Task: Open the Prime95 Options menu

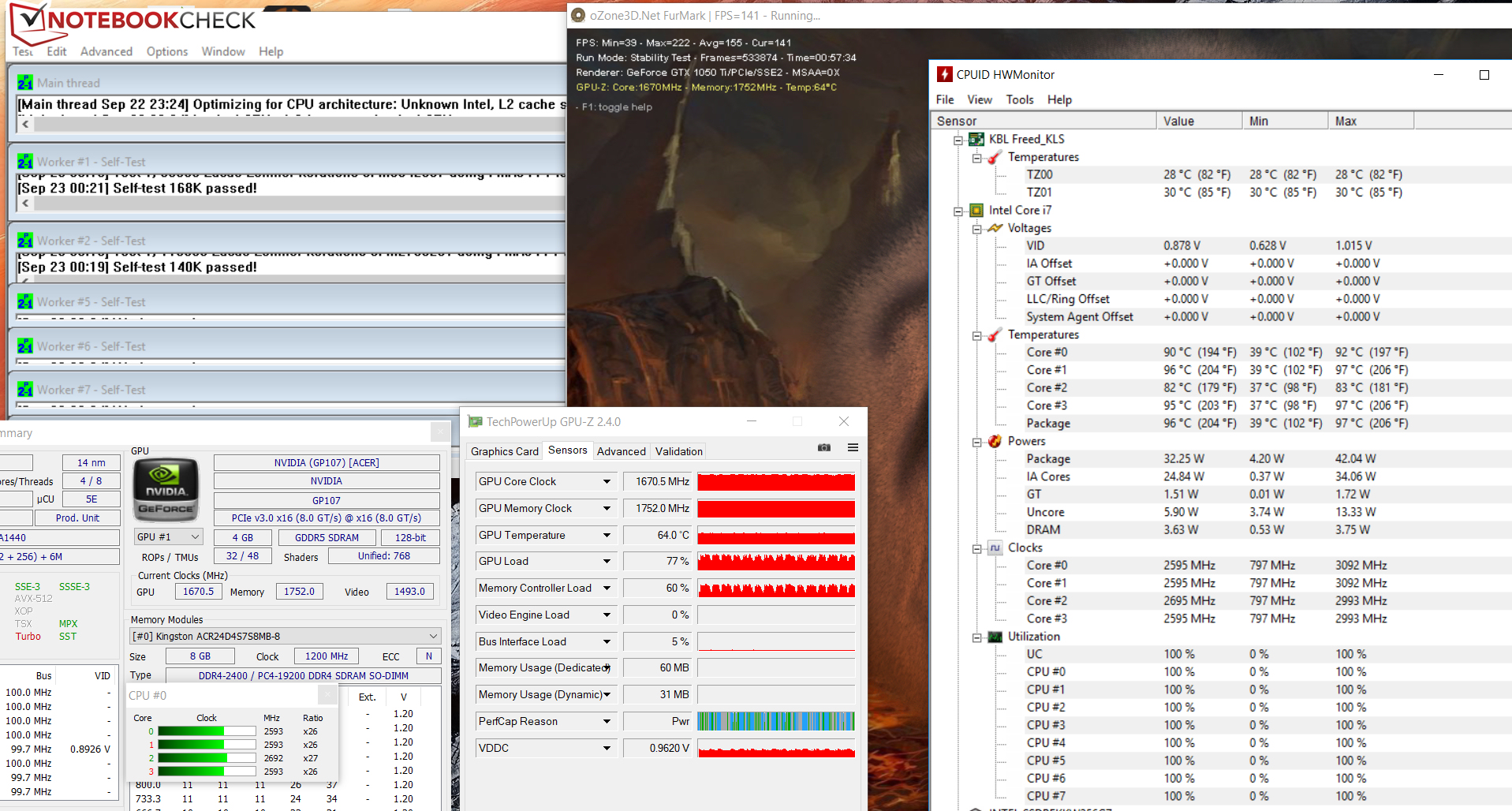Action: coord(167,51)
